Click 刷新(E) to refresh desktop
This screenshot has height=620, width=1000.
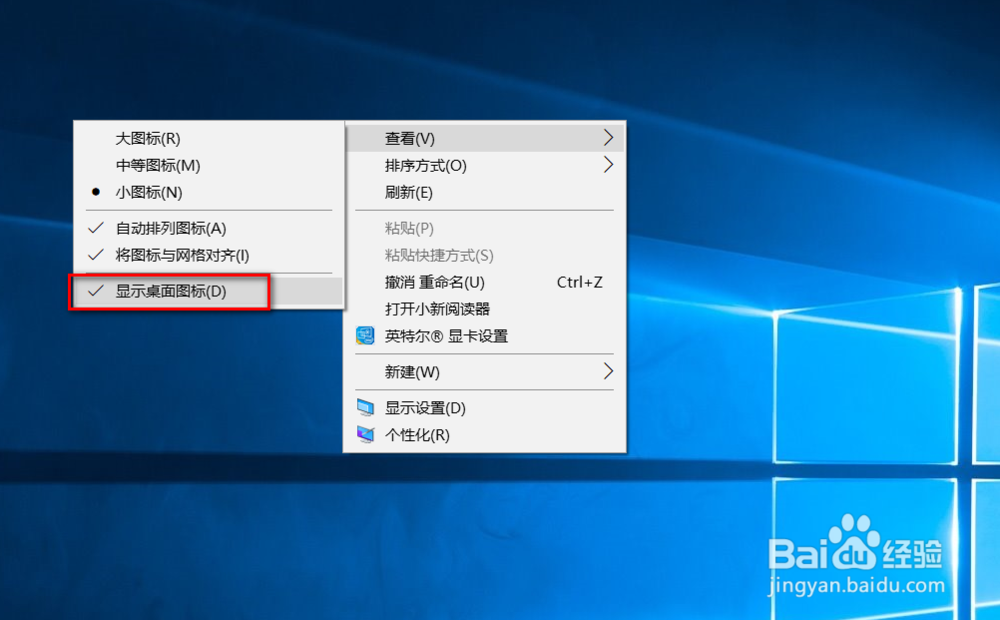484,192
